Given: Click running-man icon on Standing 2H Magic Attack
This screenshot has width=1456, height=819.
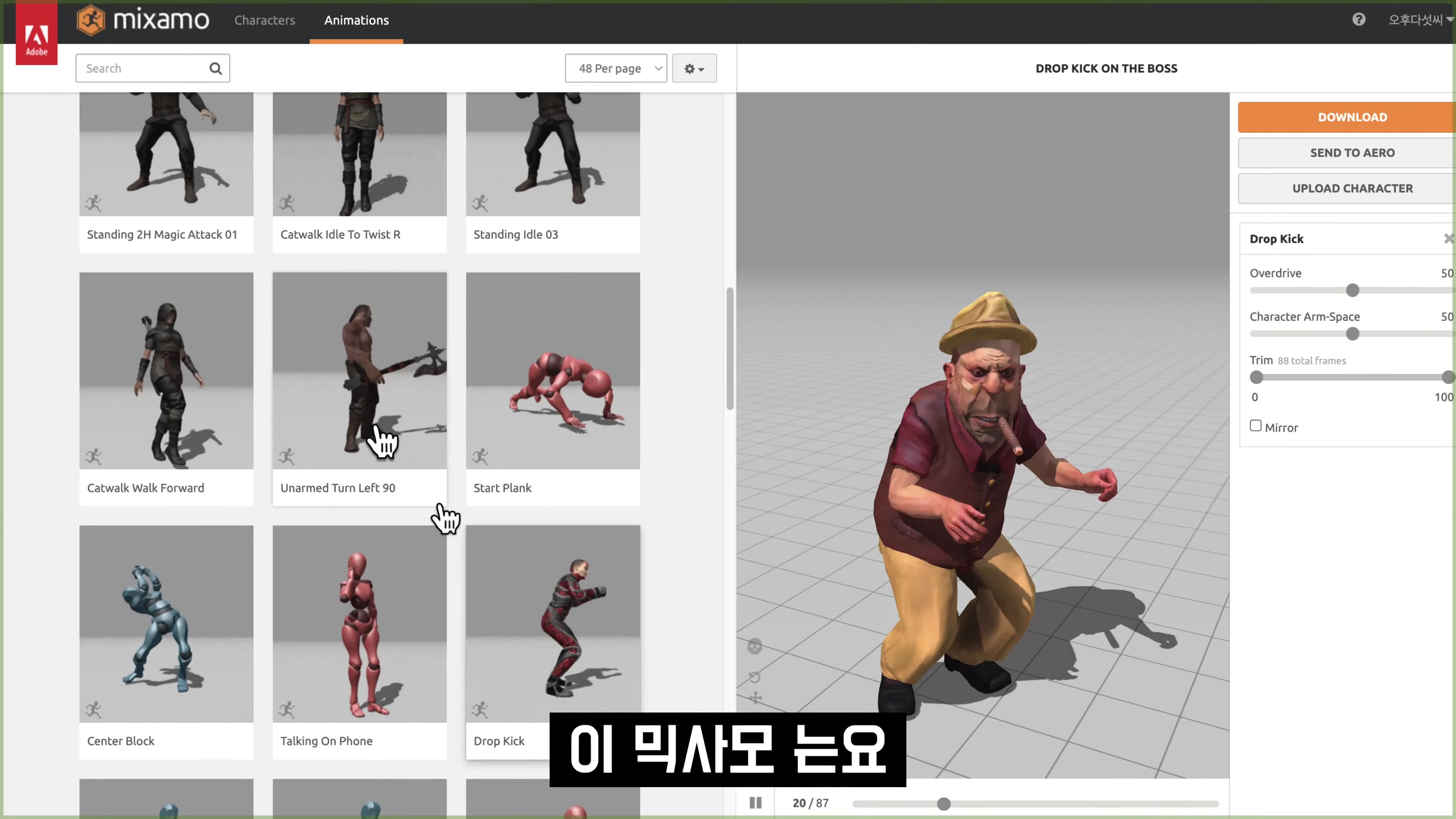Looking at the screenshot, I should 93,203.
